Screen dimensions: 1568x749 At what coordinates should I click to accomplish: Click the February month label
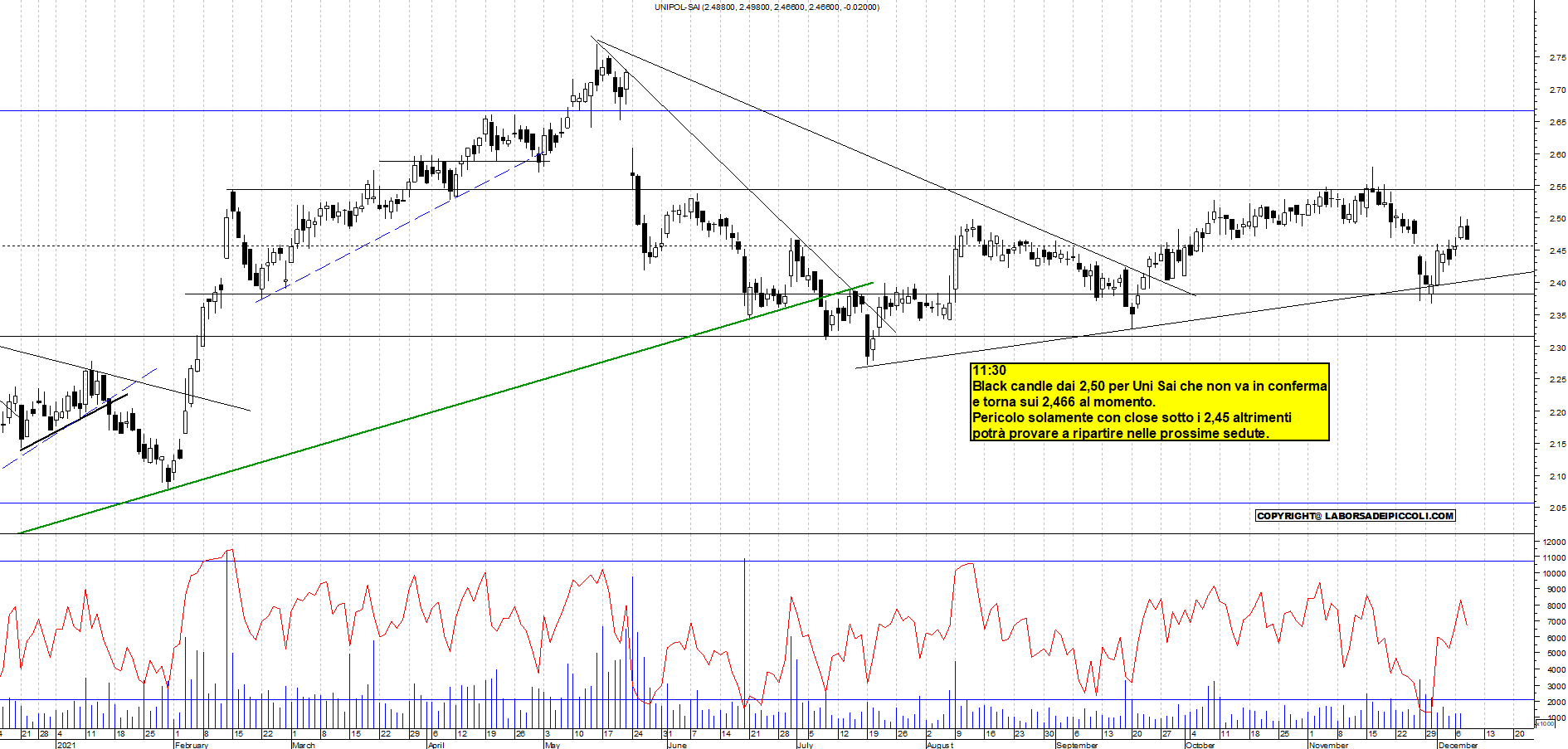click(192, 745)
